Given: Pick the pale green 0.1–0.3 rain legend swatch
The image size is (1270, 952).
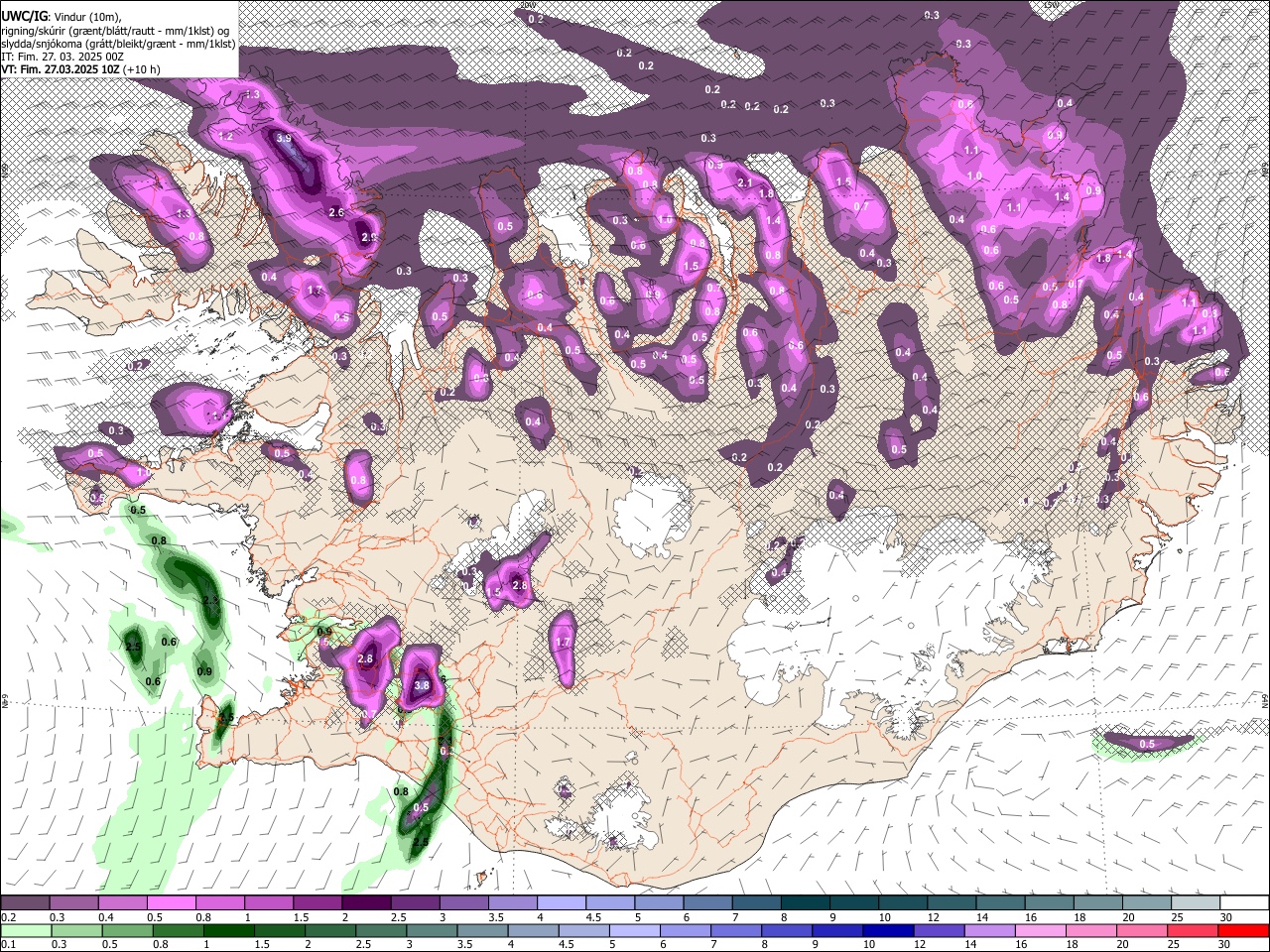Looking at the screenshot, I should point(27,931).
